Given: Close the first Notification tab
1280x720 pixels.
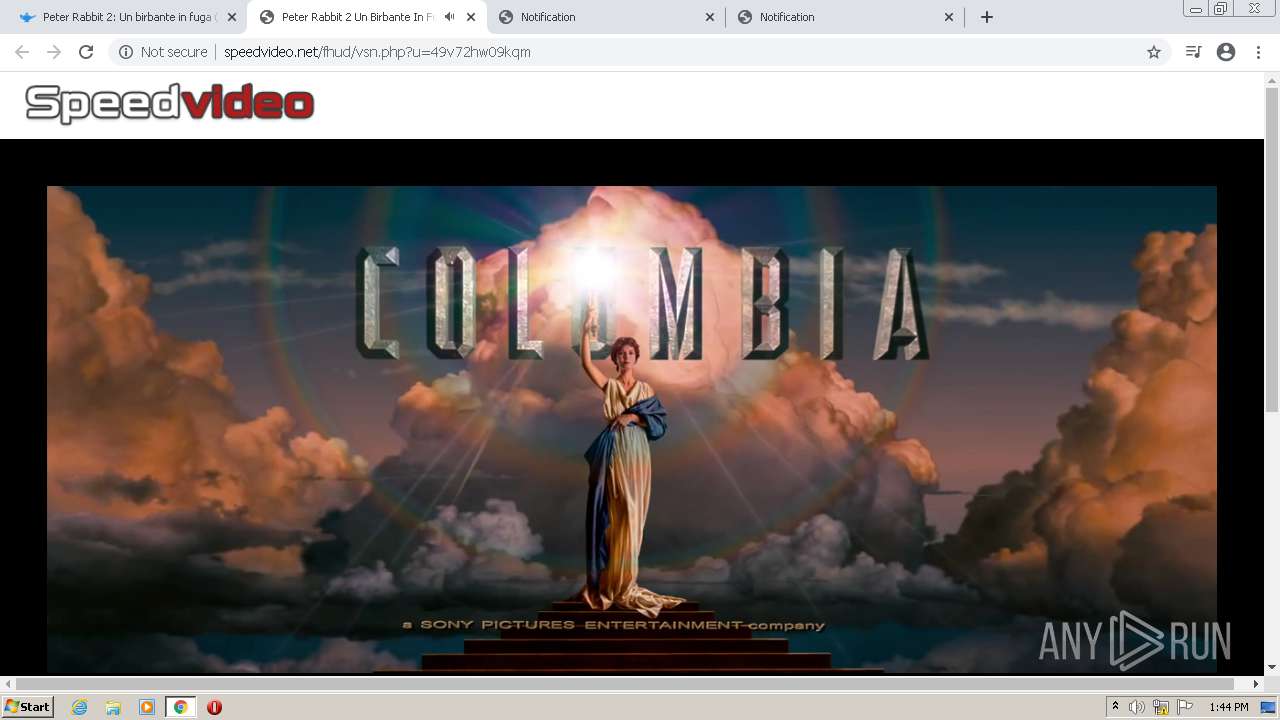Looking at the screenshot, I should click(710, 17).
